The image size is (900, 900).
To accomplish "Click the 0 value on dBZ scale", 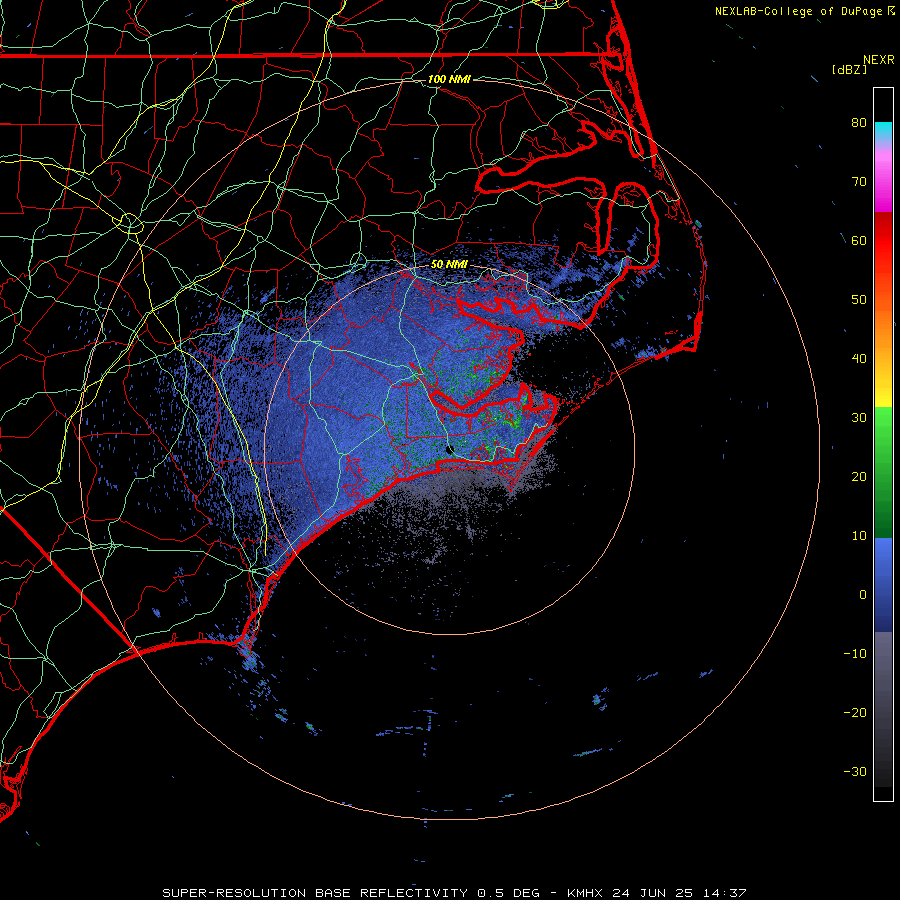I will [863, 595].
